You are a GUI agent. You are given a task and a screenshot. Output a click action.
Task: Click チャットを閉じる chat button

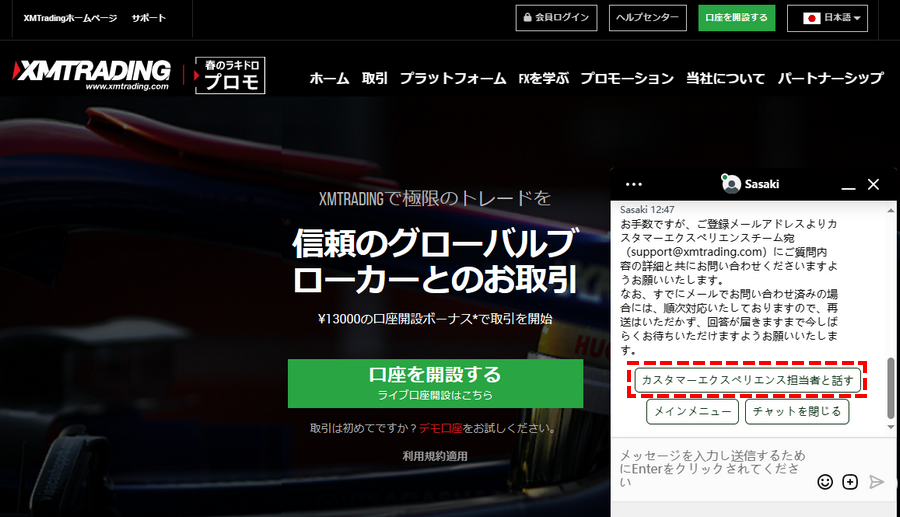click(x=797, y=411)
